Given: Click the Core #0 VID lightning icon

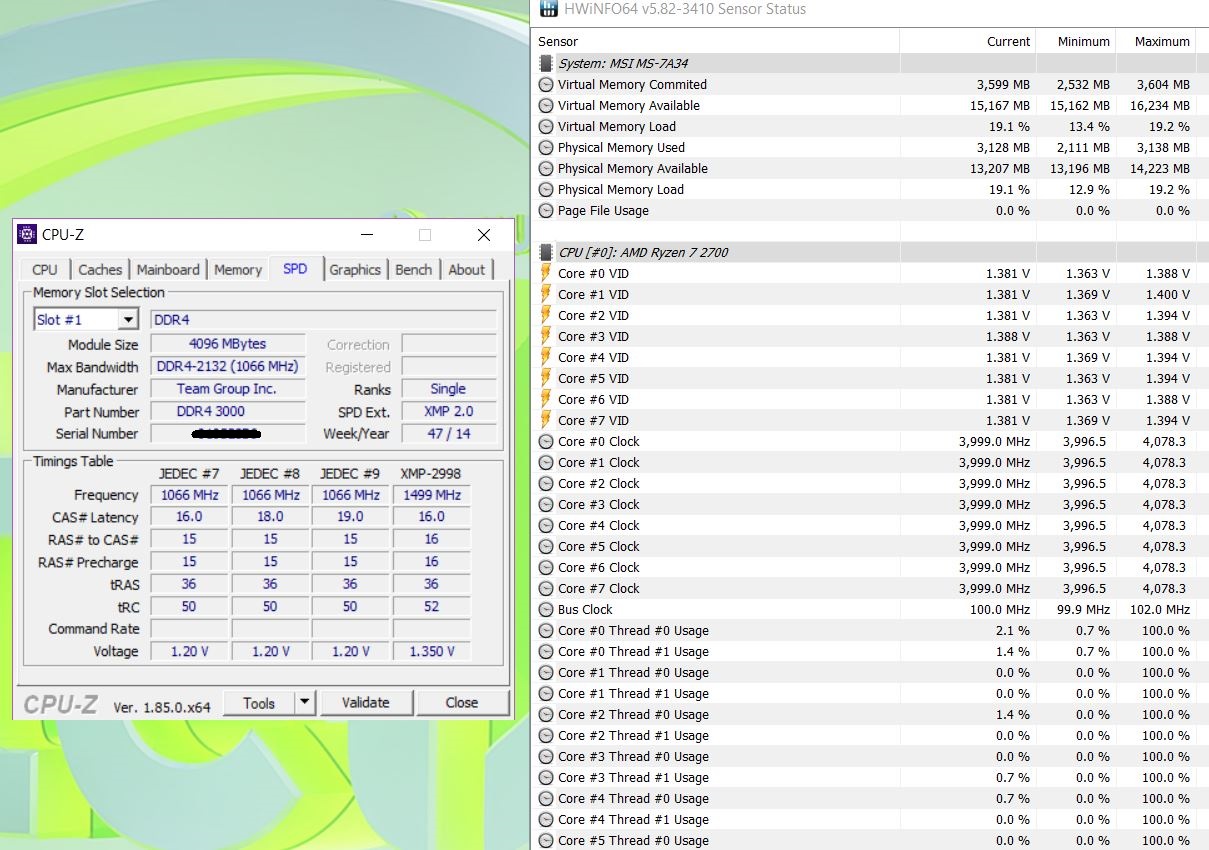Looking at the screenshot, I should [x=546, y=273].
